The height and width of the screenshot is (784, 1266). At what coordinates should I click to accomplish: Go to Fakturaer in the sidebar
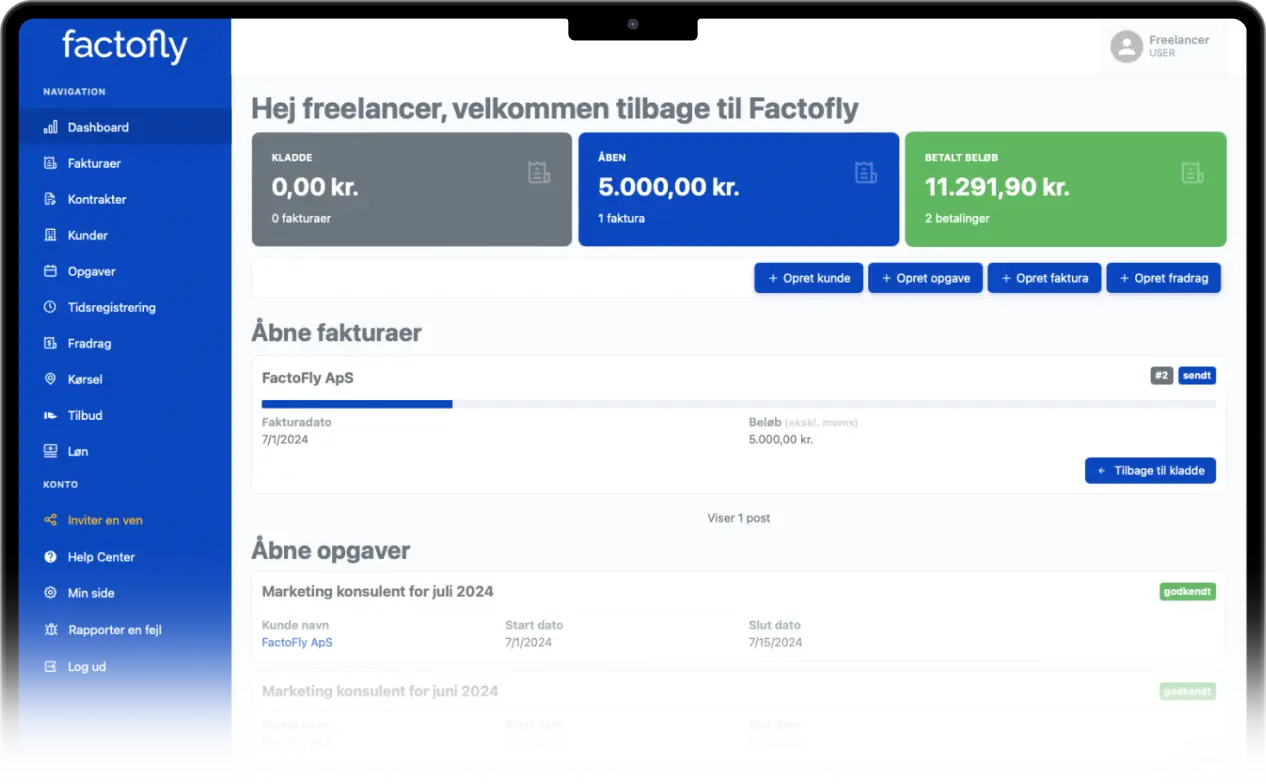point(125,163)
